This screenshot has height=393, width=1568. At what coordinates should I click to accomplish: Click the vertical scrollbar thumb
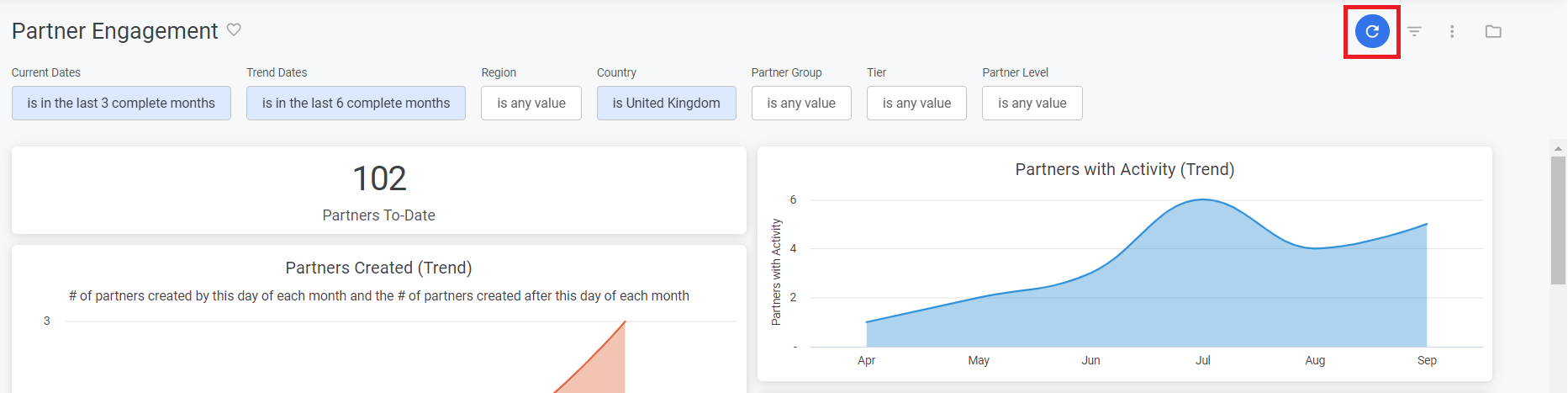pos(1559,220)
